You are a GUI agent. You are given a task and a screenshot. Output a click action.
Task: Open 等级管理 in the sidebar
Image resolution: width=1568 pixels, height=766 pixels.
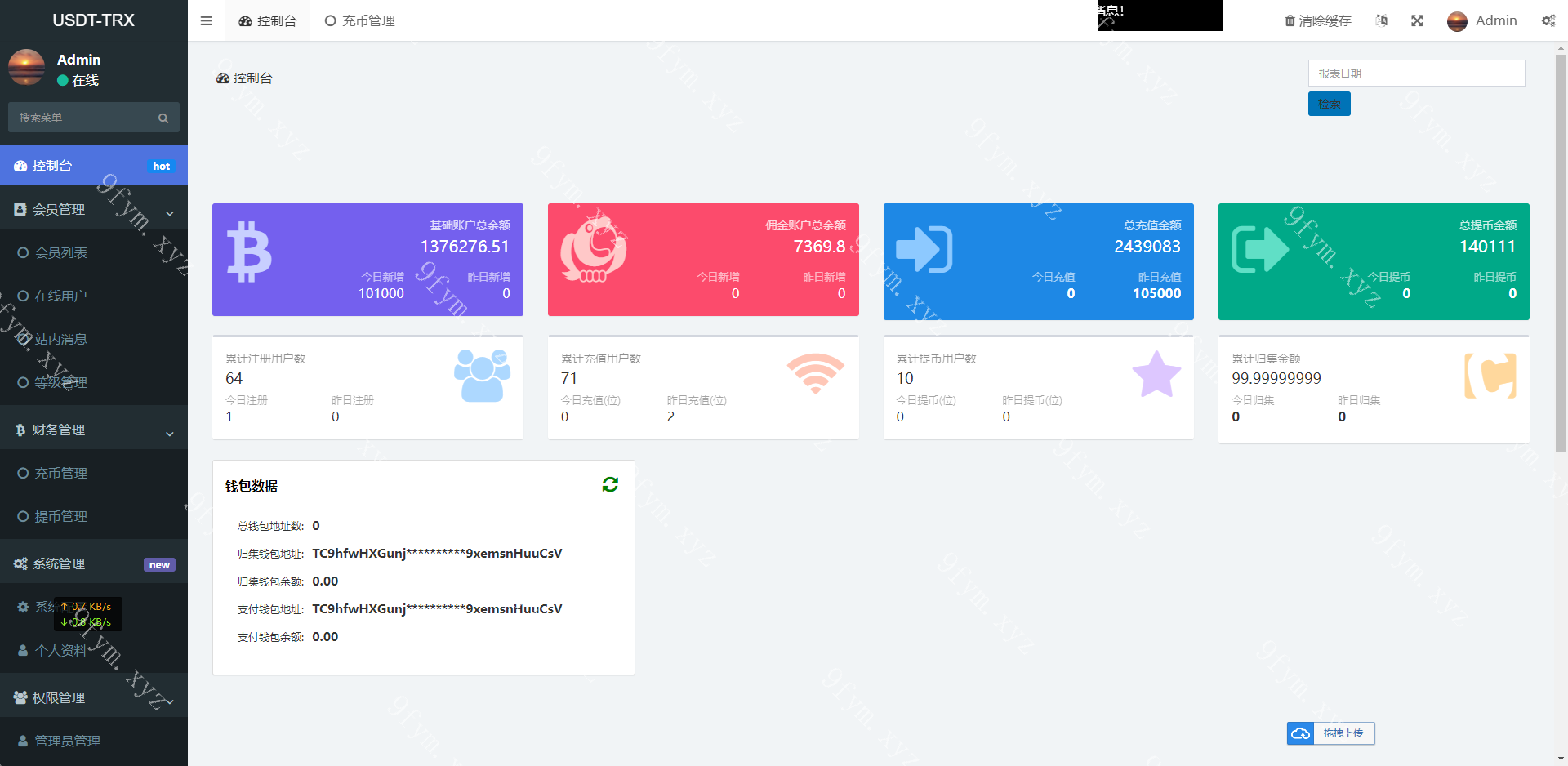tap(94, 383)
